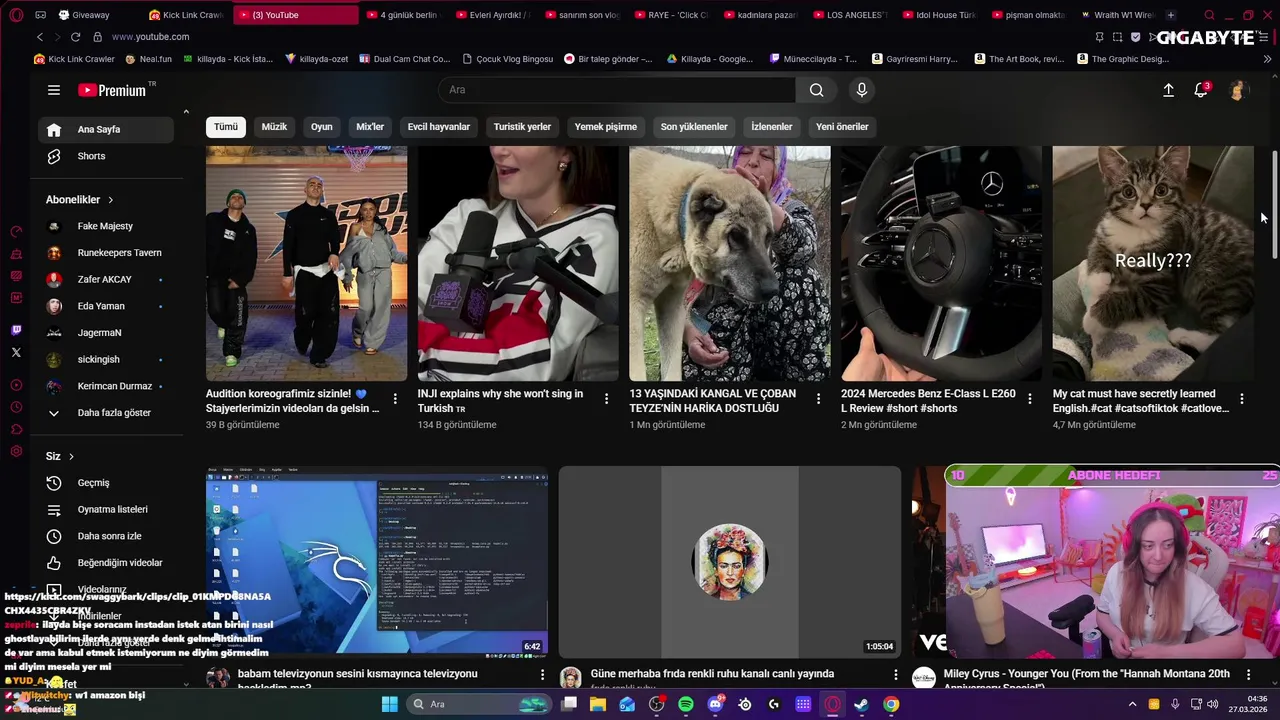Open Shorts from the sidebar
Screen dimensions: 1280x720
(106, 156)
